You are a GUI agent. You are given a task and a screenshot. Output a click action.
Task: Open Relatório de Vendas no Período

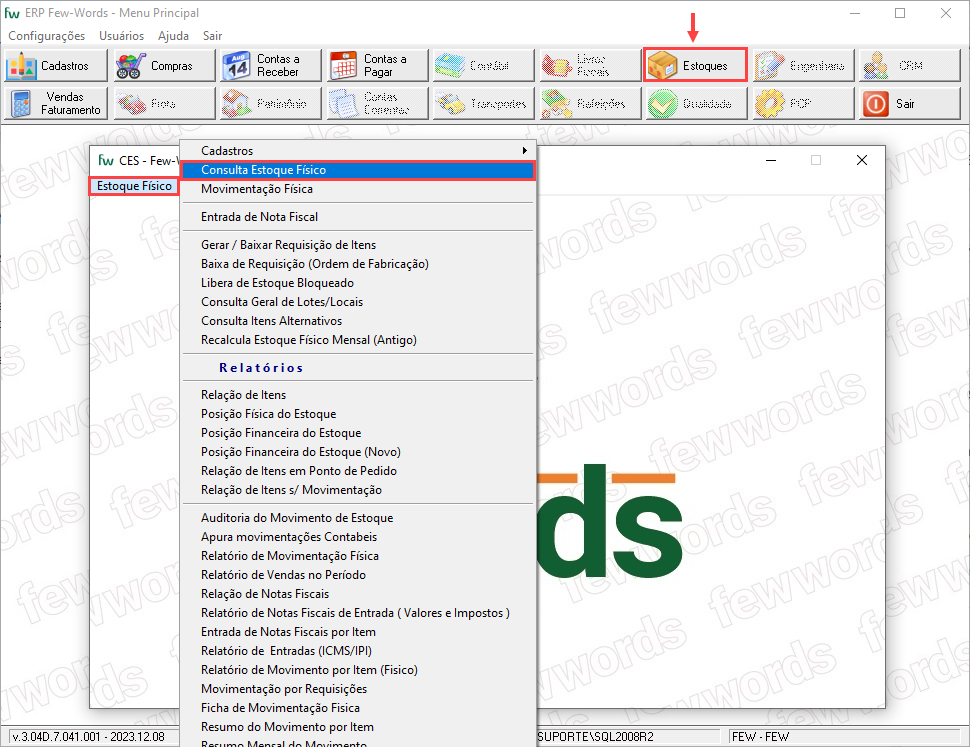pyautogui.click(x=358, y=575)
